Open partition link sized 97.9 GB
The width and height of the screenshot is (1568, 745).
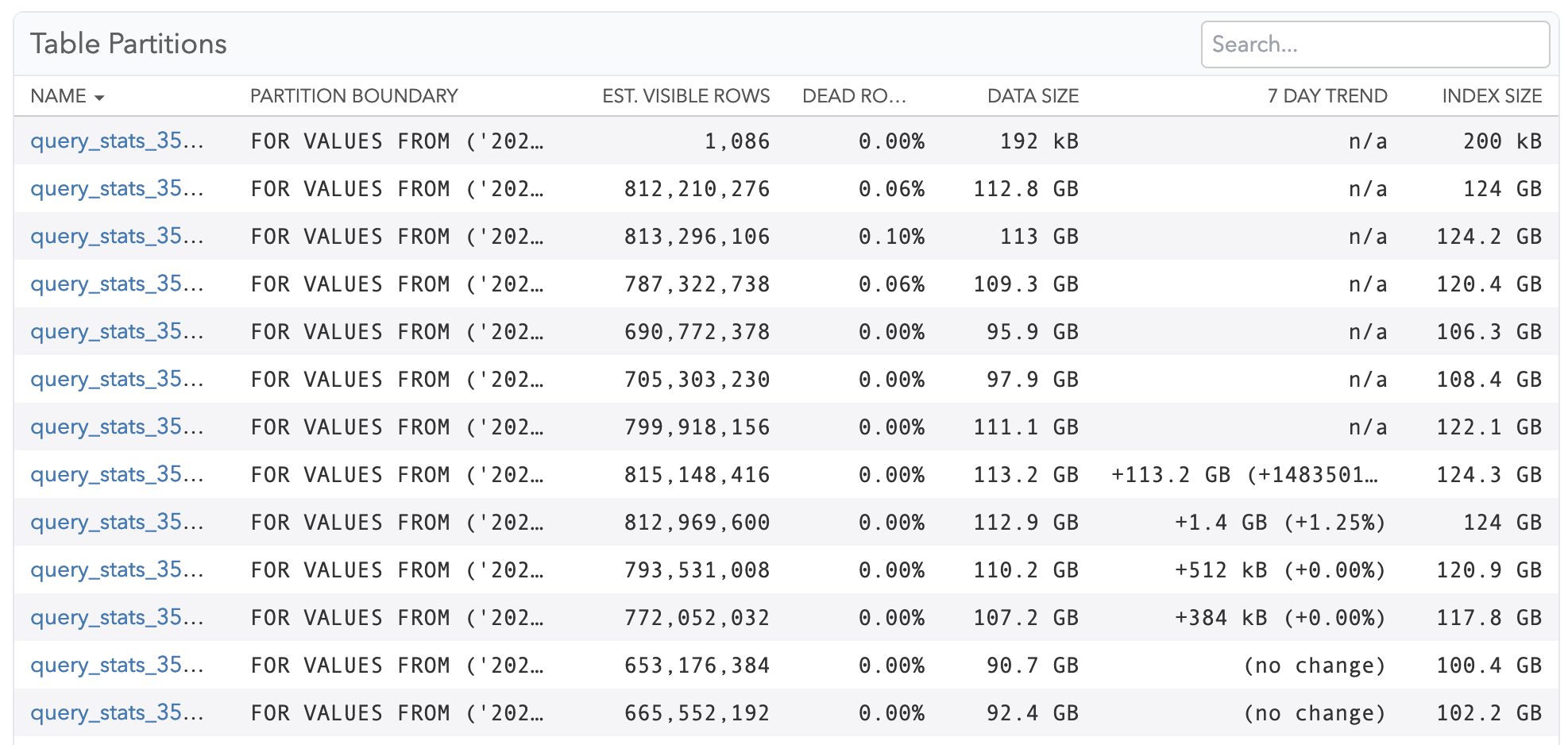coord(117,379)
